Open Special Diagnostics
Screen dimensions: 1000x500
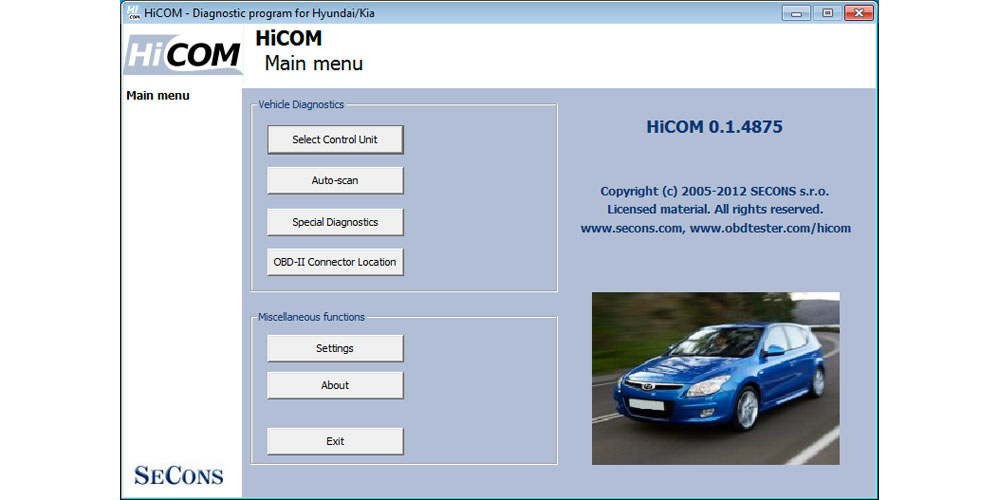pyautogui.click(x=335, y=222)
